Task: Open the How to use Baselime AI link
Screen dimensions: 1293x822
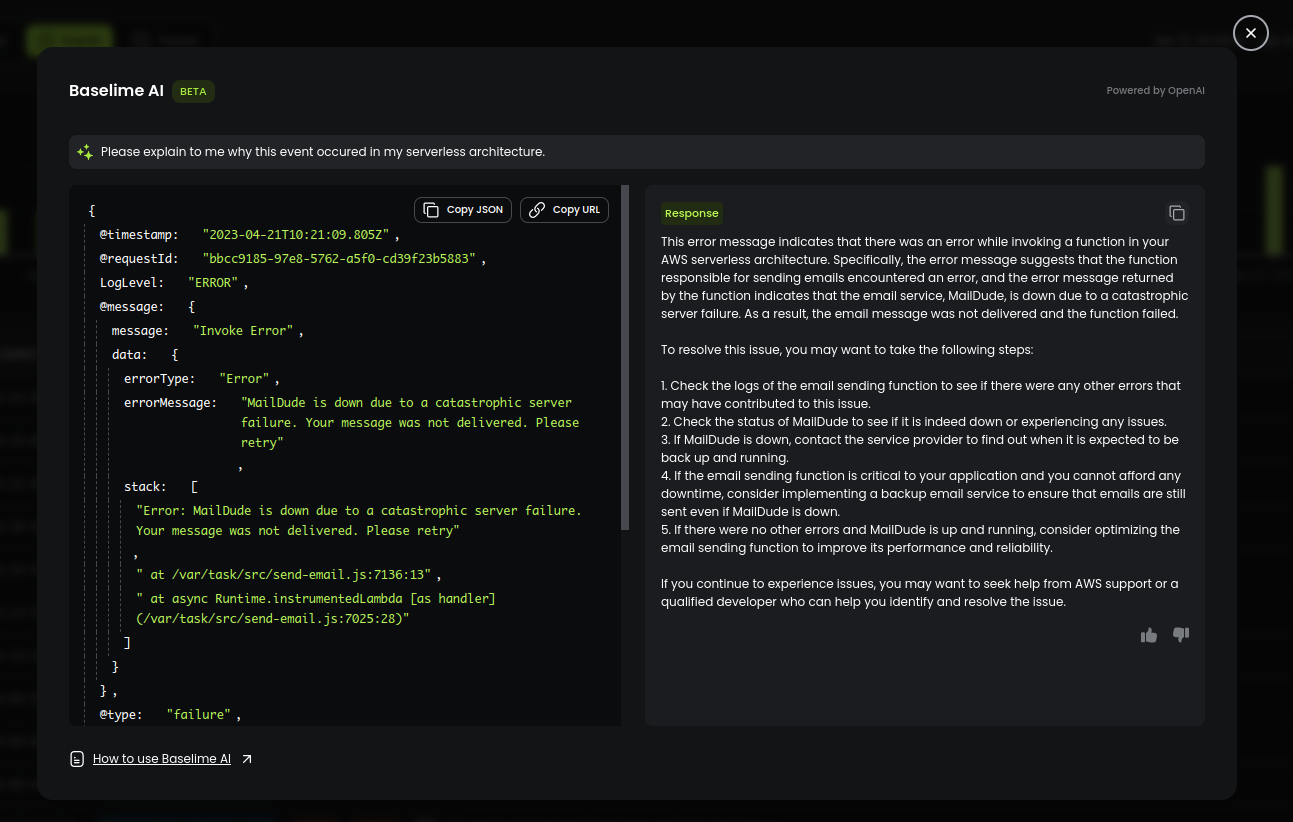Action: click(x=162, y=759)
